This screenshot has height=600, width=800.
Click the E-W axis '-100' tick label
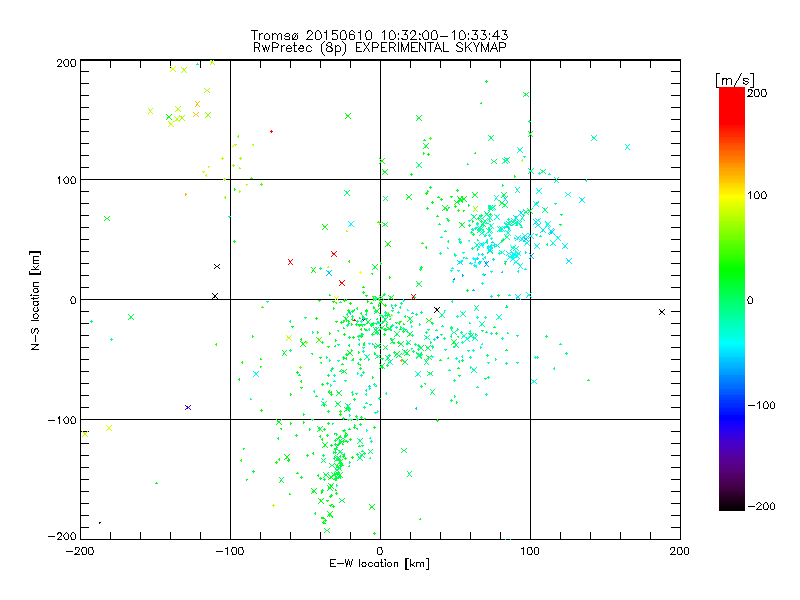[x=230, y=551]
